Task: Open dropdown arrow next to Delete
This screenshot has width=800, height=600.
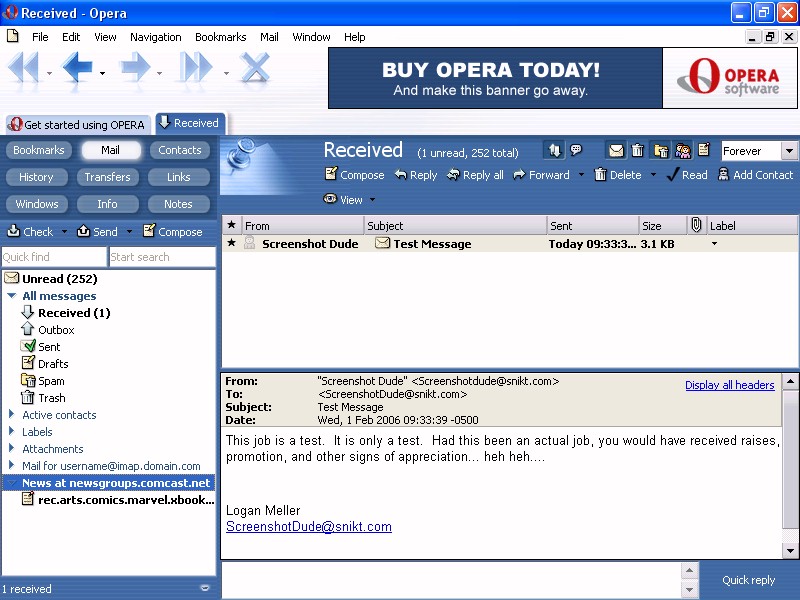Action: 653,174
